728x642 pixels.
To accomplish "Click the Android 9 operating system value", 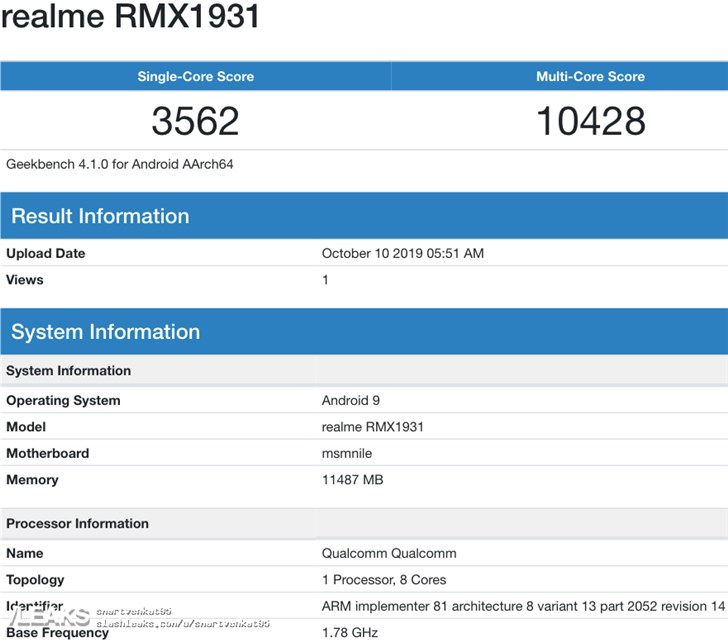I will click(350, 401).
